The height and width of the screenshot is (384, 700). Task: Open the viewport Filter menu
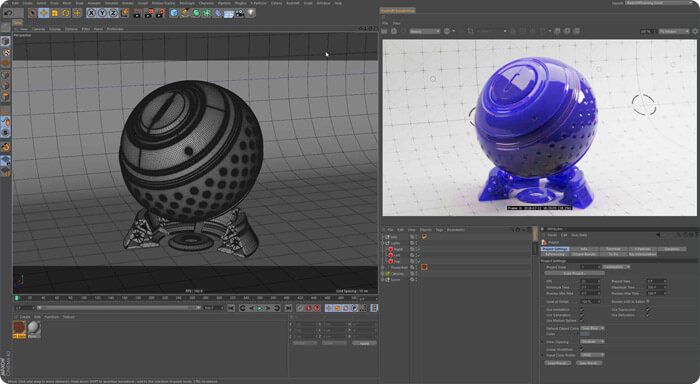pos(86,29)
